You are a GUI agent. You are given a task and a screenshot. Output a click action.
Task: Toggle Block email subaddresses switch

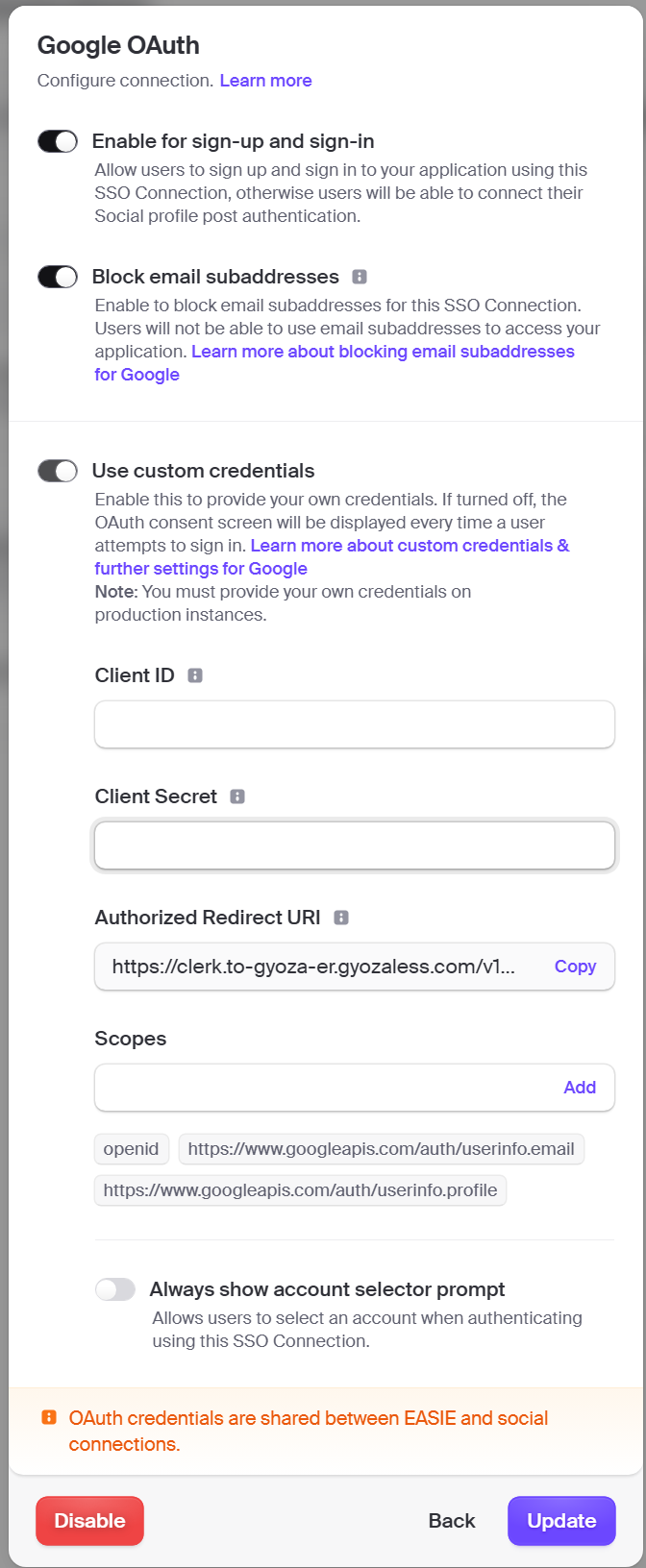click(58, 277)
